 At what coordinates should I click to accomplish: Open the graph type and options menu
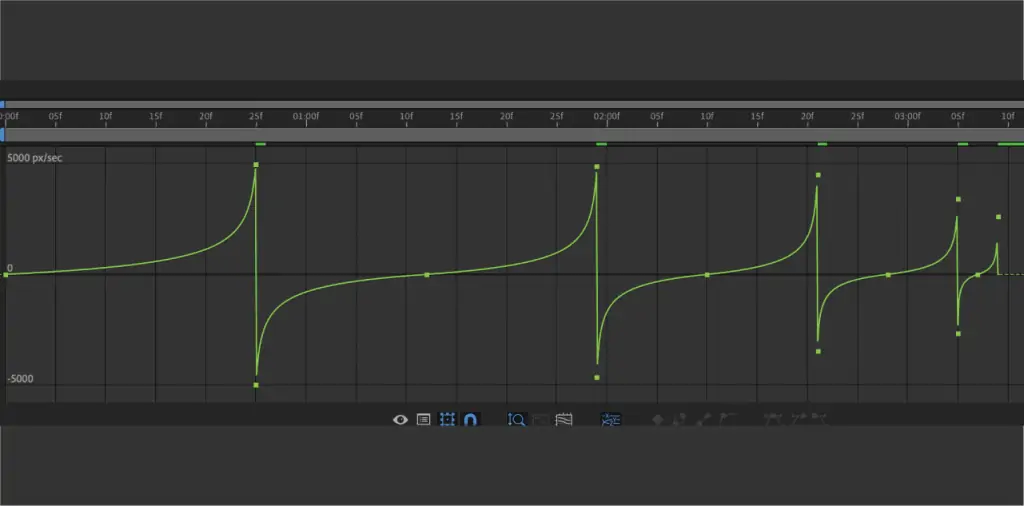(423, 420)
